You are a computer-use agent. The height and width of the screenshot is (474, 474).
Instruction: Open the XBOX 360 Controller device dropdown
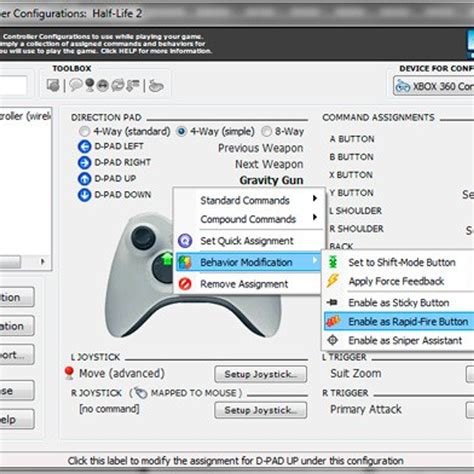click(x=433, y=86)
